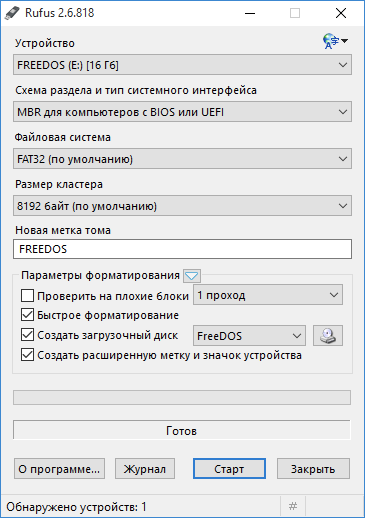The width and height of the screenshot is (365, 518).
Task: Toggle extended label and icon files checkbox
Action: pos(27,355)
